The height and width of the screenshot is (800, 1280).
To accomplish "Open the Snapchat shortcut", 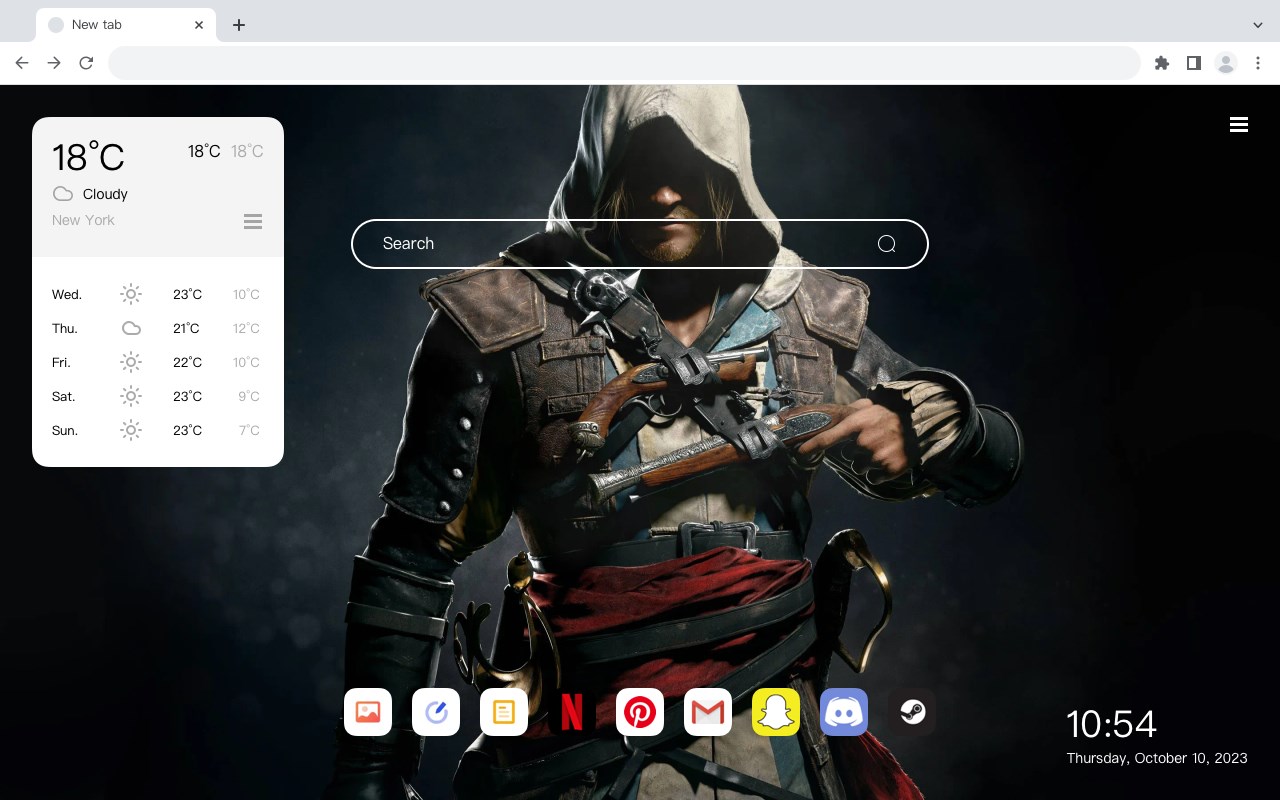I will coord(776,712).
